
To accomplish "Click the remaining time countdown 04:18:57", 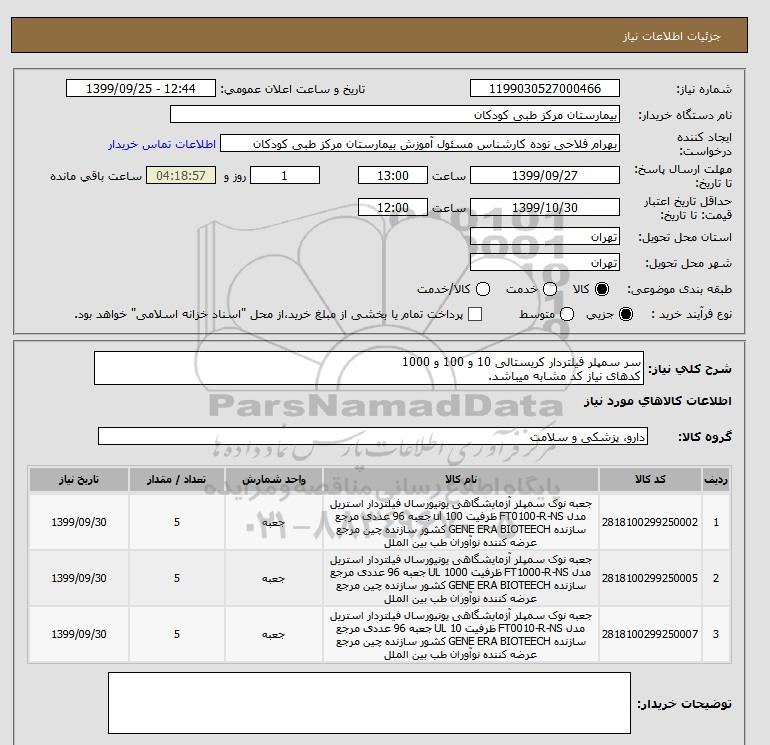I will 181,175.
